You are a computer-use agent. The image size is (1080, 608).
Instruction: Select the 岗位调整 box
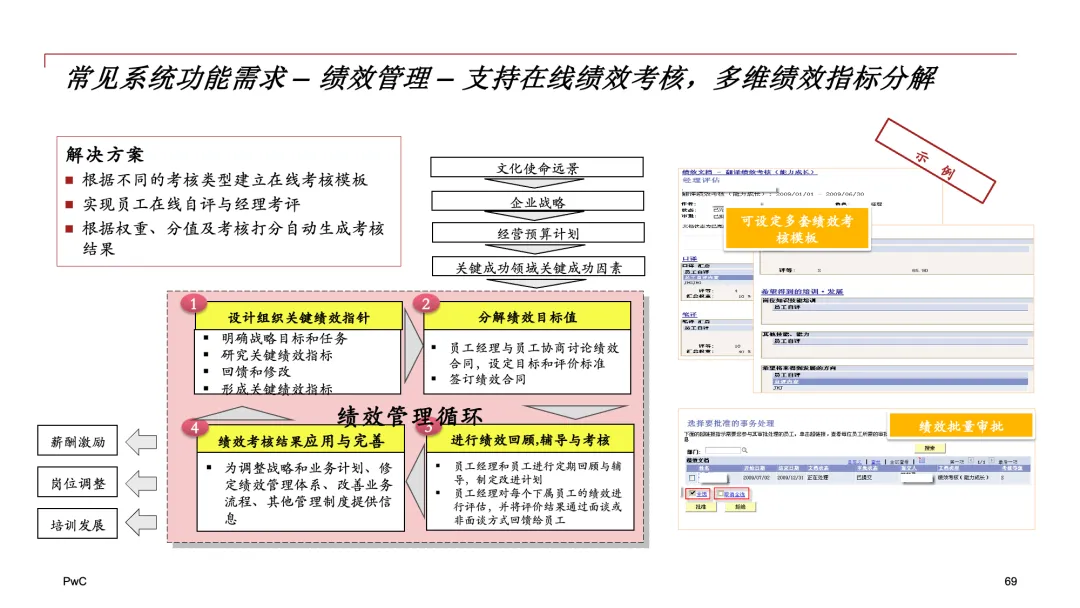click(77, 483)
